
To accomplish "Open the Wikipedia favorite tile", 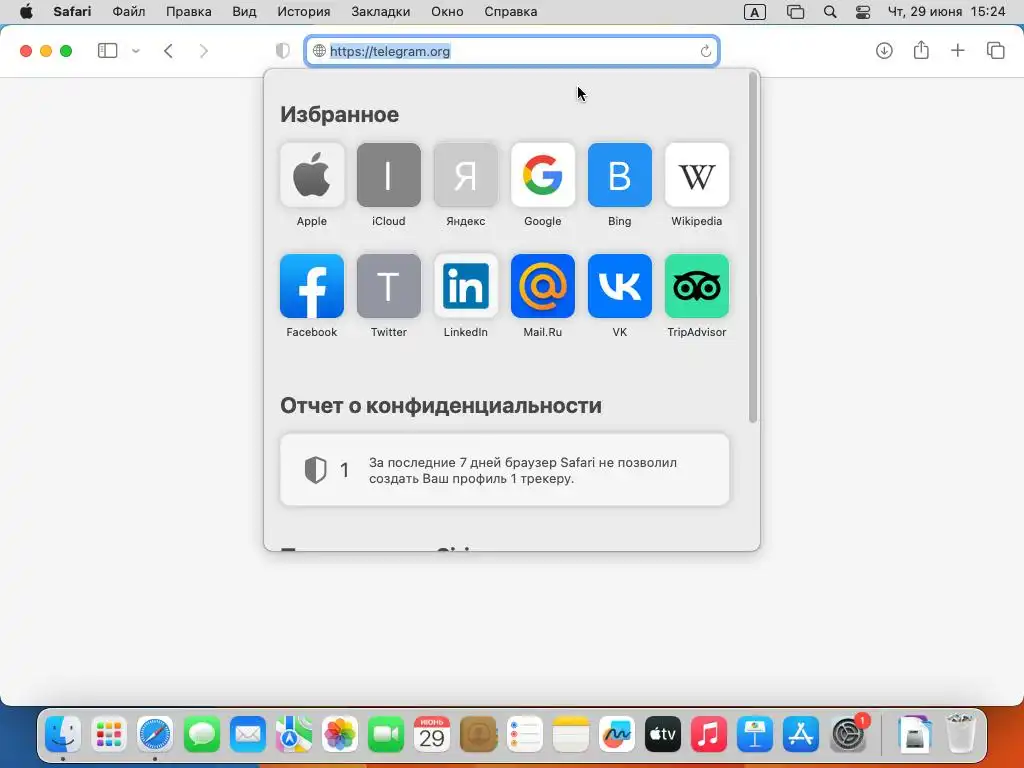I will 697,175.
